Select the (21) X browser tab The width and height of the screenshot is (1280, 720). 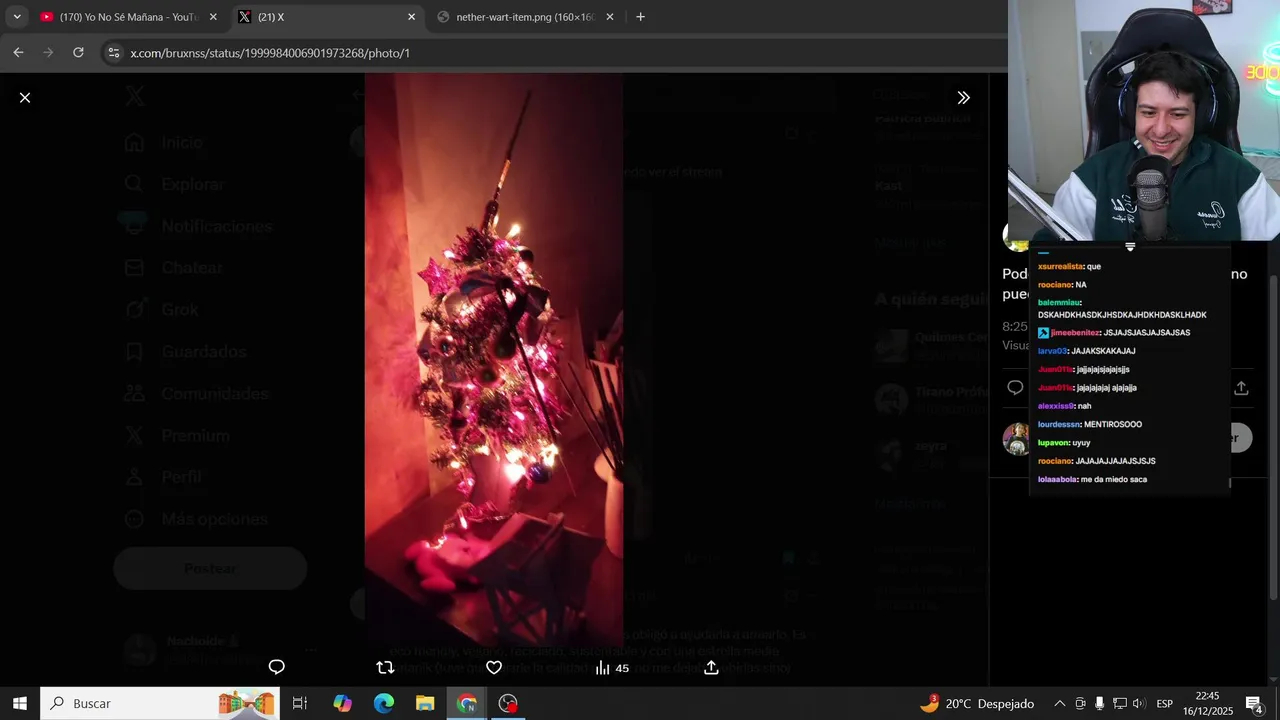click(x=326, y=17)
